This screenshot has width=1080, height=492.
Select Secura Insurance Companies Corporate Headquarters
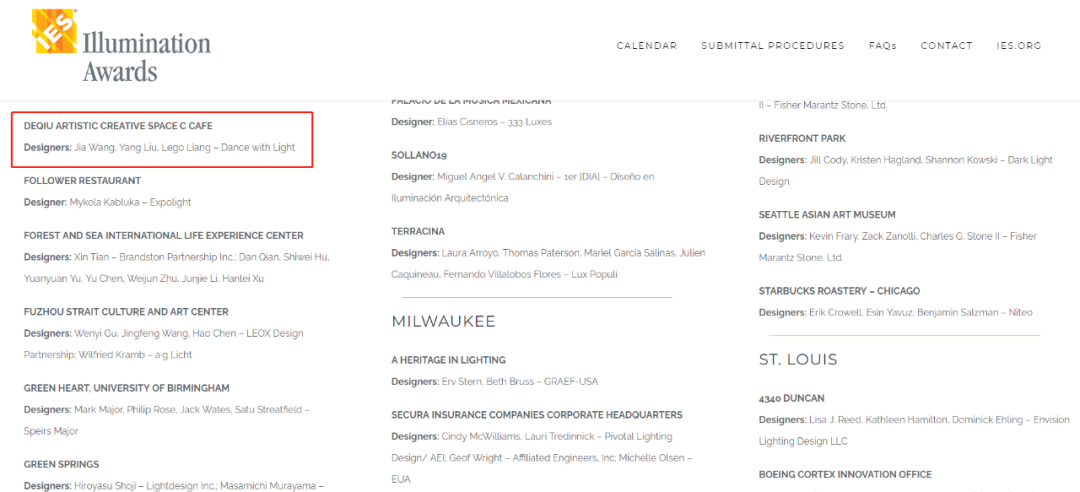click(x=536, y=415)
